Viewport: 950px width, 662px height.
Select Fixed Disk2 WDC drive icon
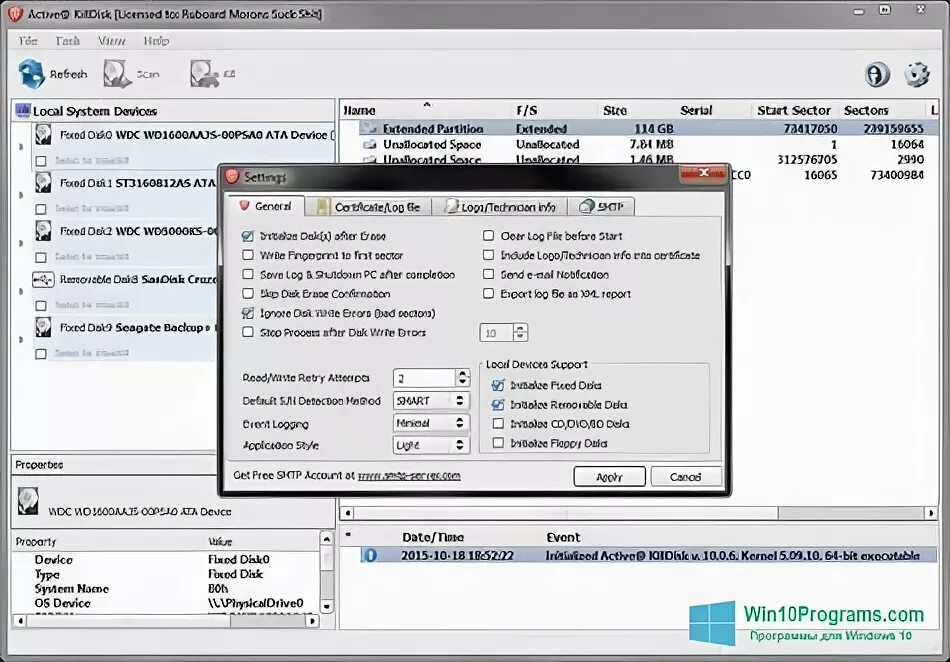(x=43, y=231)
